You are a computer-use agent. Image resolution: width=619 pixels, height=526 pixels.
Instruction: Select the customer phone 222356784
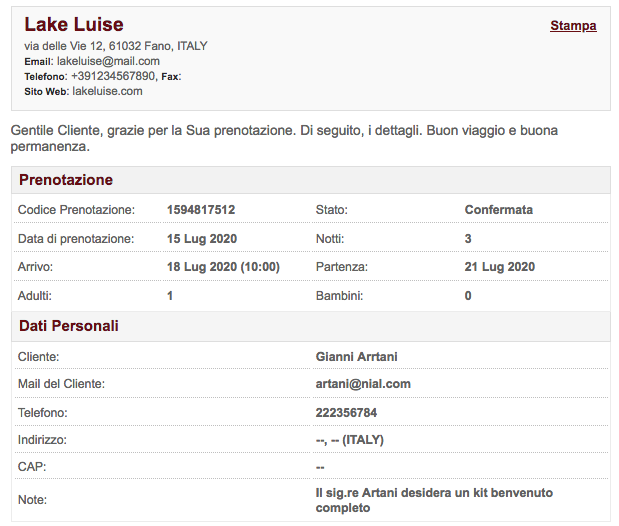point(346,412)
